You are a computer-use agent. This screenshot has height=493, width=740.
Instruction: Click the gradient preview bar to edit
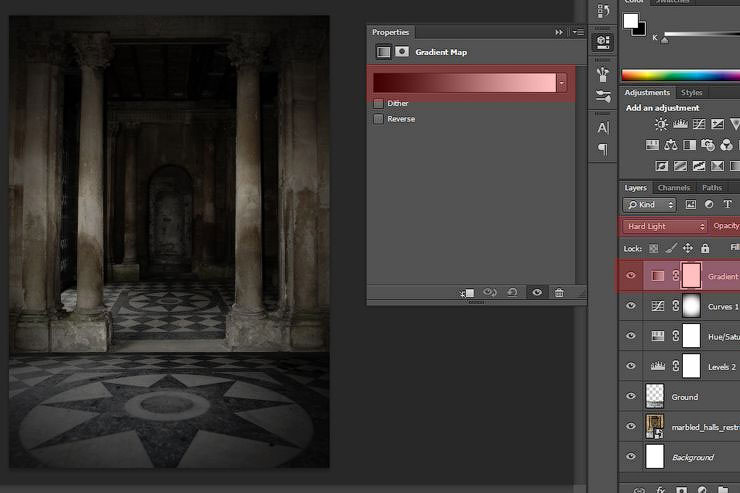464,82
